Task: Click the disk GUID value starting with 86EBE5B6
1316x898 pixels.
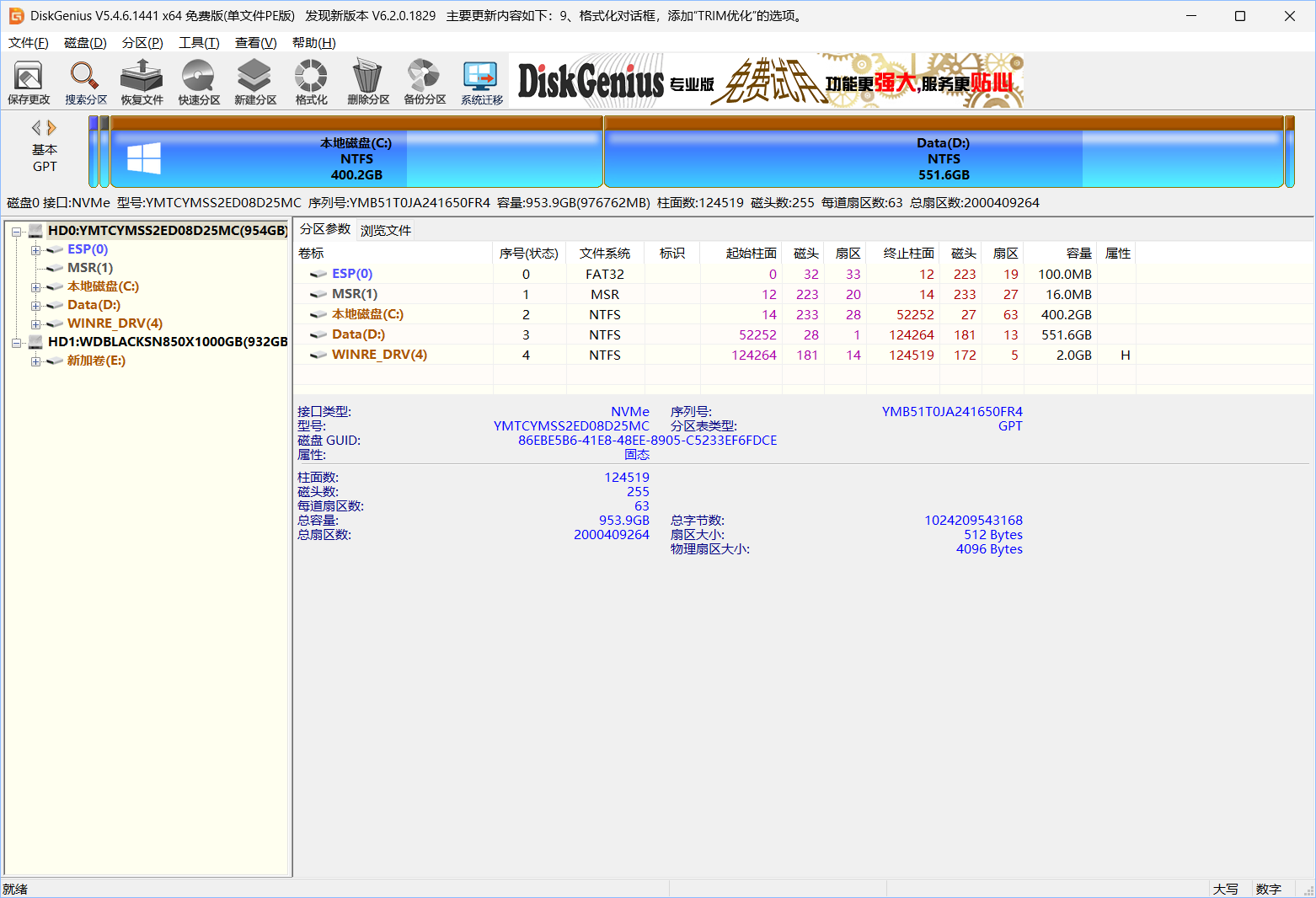Action: click(647, 441)
